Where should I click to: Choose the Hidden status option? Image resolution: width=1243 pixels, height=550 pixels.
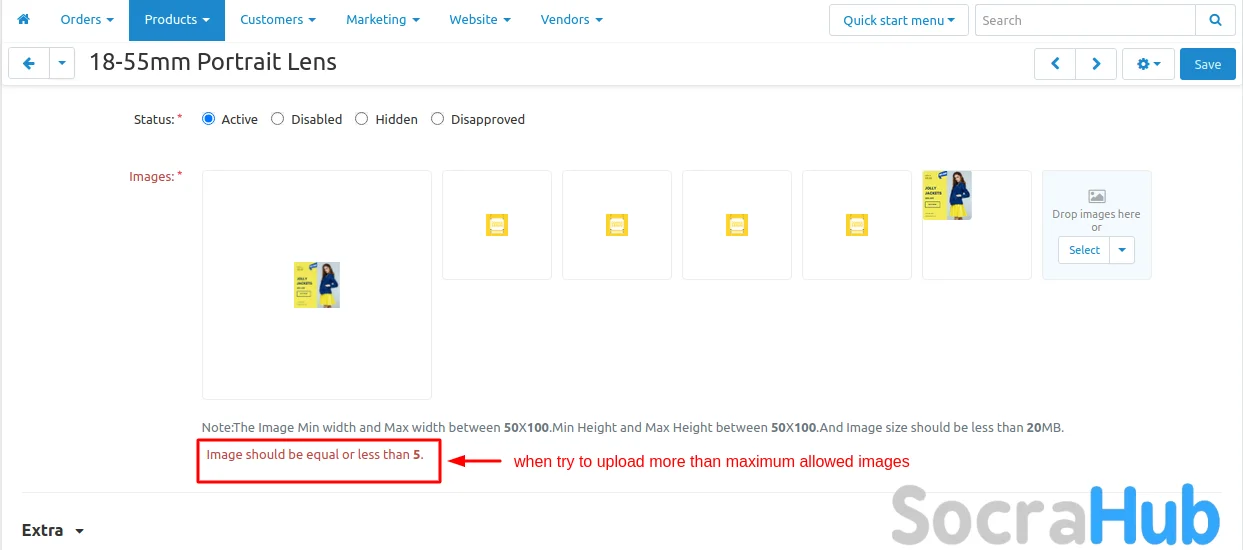coord(362,119)
